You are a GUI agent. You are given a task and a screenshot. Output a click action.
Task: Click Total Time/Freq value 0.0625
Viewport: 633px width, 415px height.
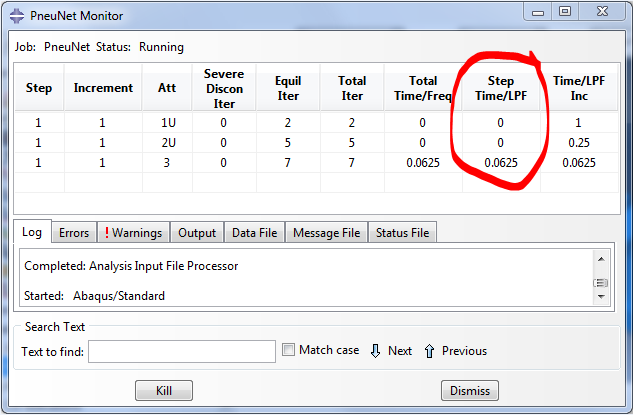coord(423,163)
